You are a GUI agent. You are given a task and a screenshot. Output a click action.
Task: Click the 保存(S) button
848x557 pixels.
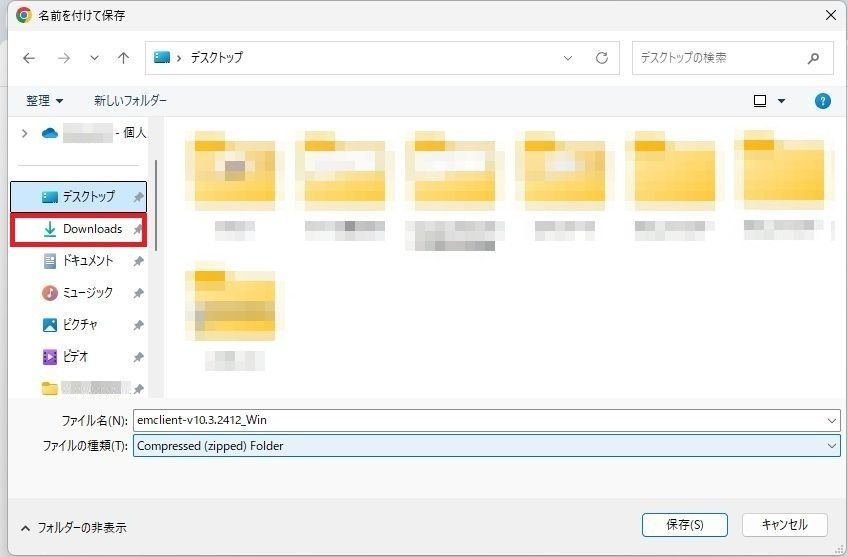[x=685, y=525]
